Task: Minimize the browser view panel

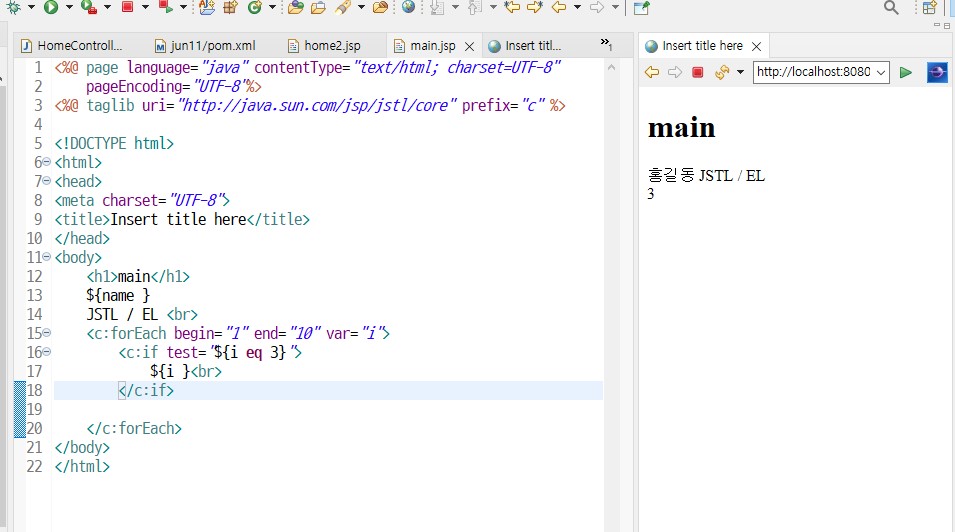Action: point(937,25)
